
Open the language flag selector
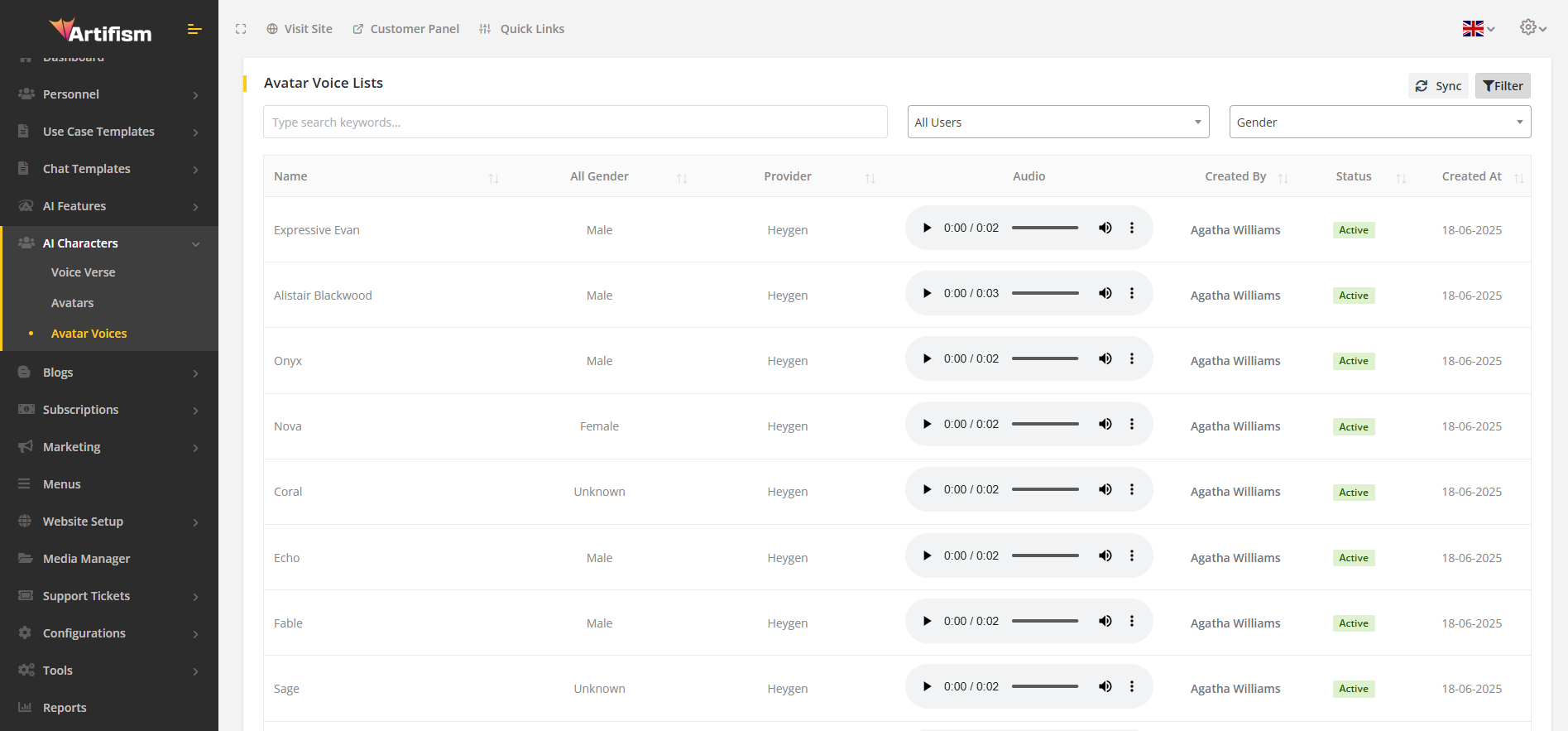coord(1478,29)
